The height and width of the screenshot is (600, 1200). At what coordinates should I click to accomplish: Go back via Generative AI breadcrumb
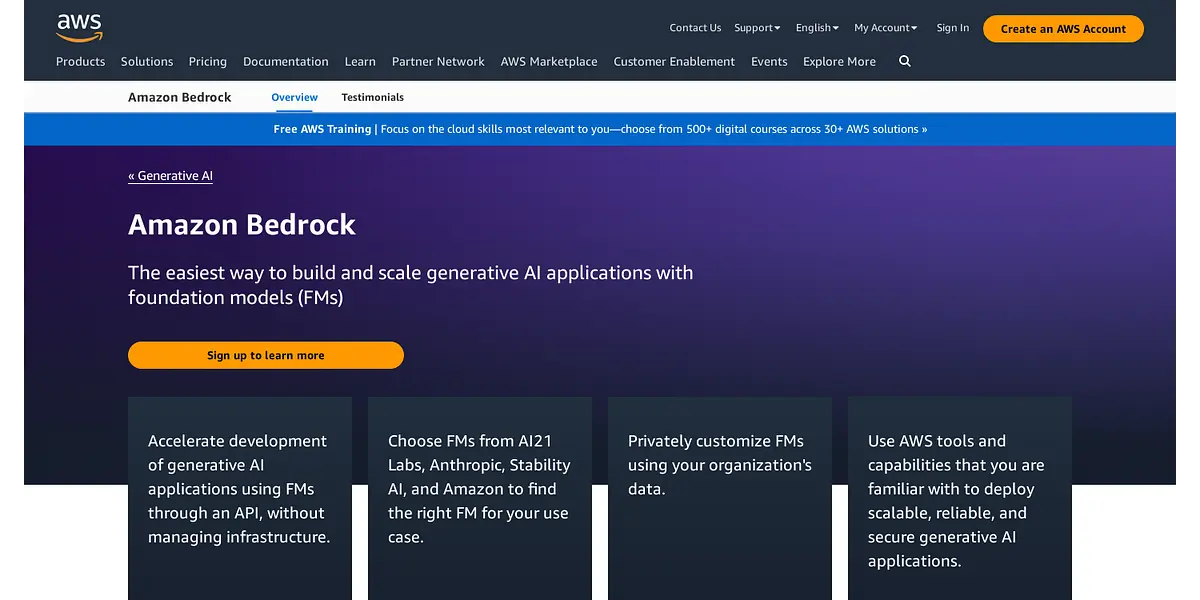click(x=171, y=176)
